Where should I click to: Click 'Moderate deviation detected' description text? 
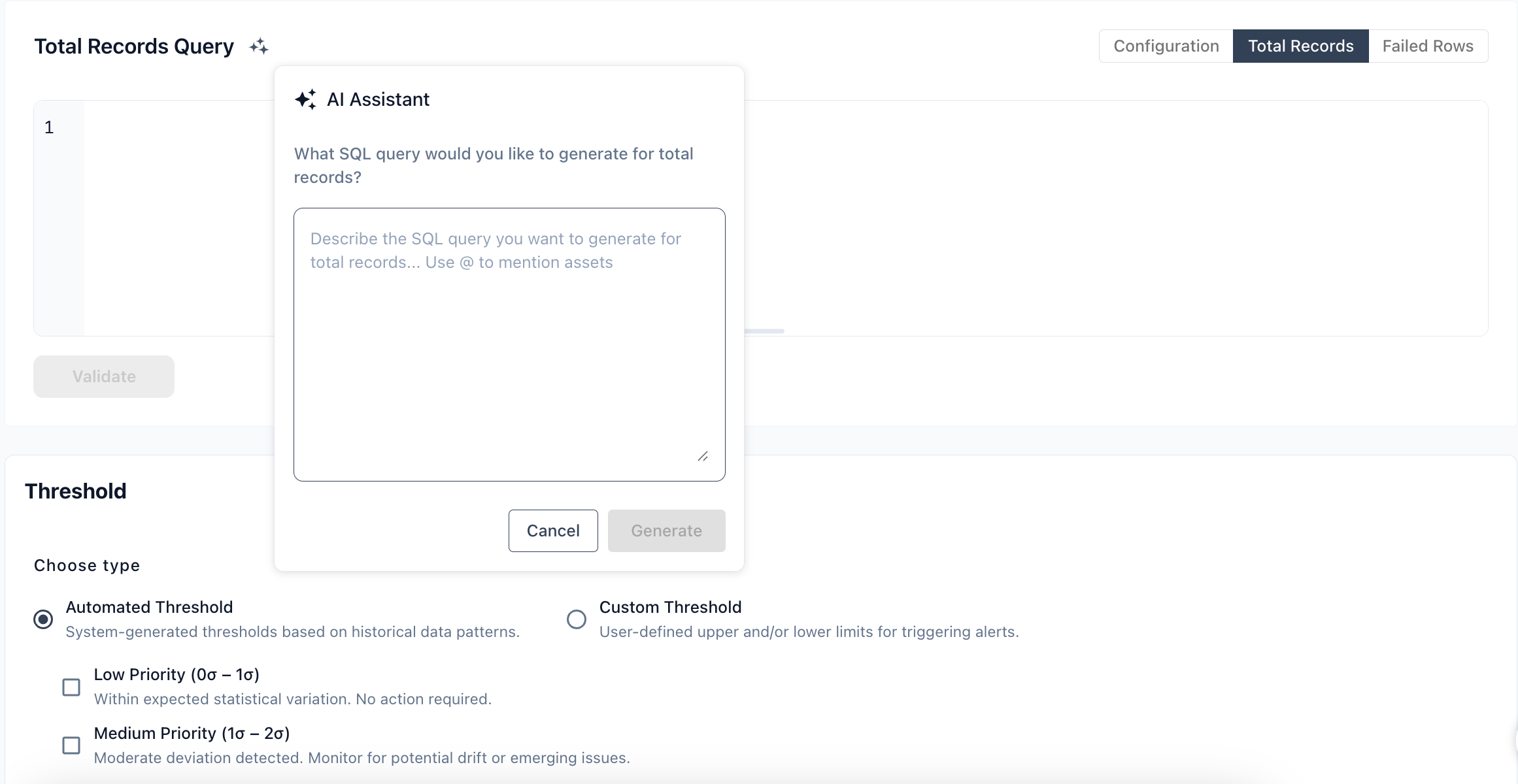click(362, 758)
